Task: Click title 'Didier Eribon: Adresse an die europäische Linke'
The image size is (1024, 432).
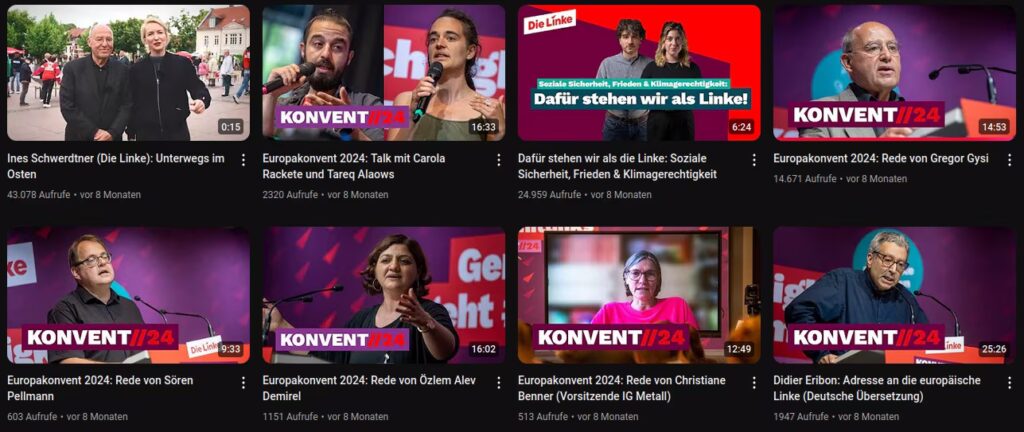Action: (x=876, y=388)
